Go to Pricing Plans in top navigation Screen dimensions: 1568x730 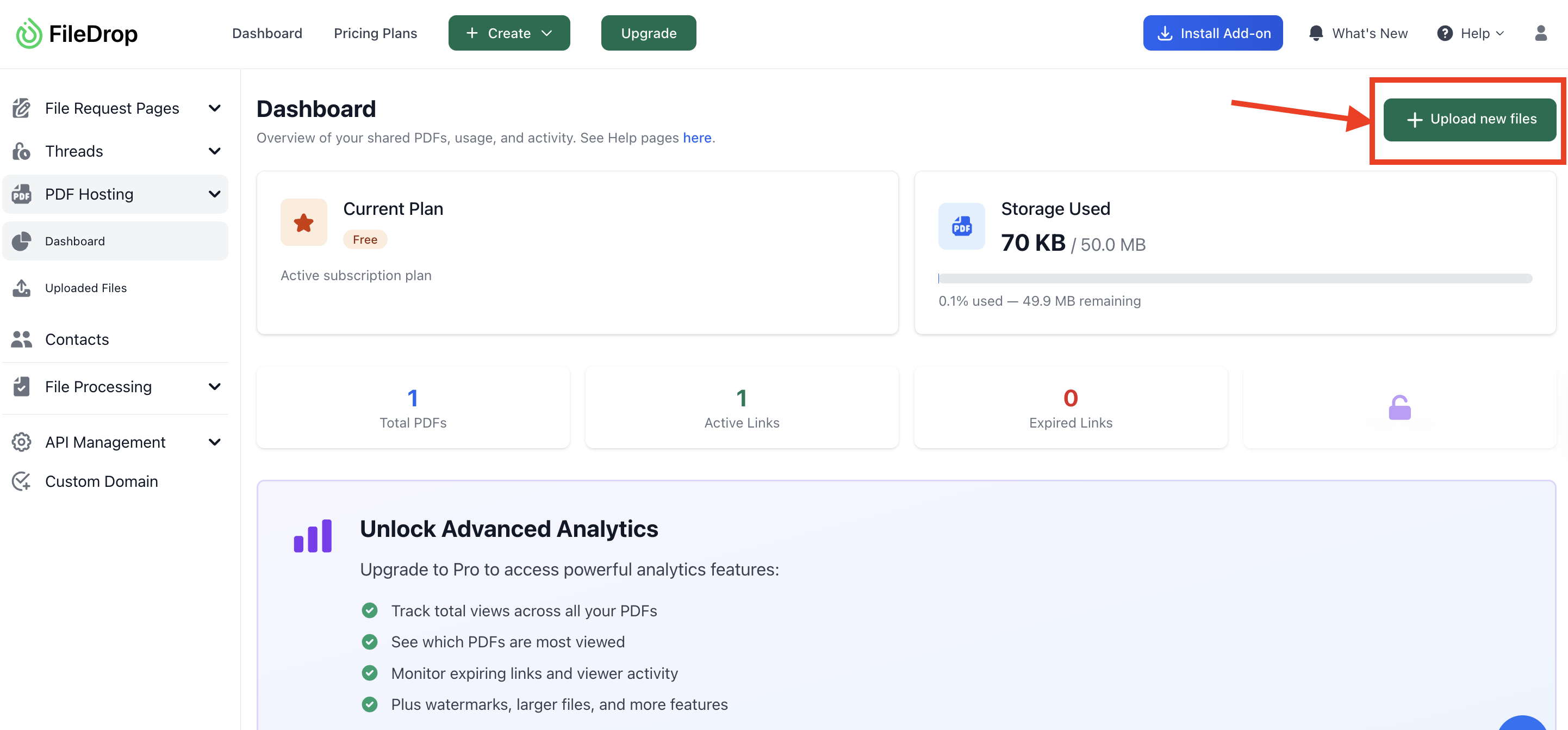tap(375, 34)
